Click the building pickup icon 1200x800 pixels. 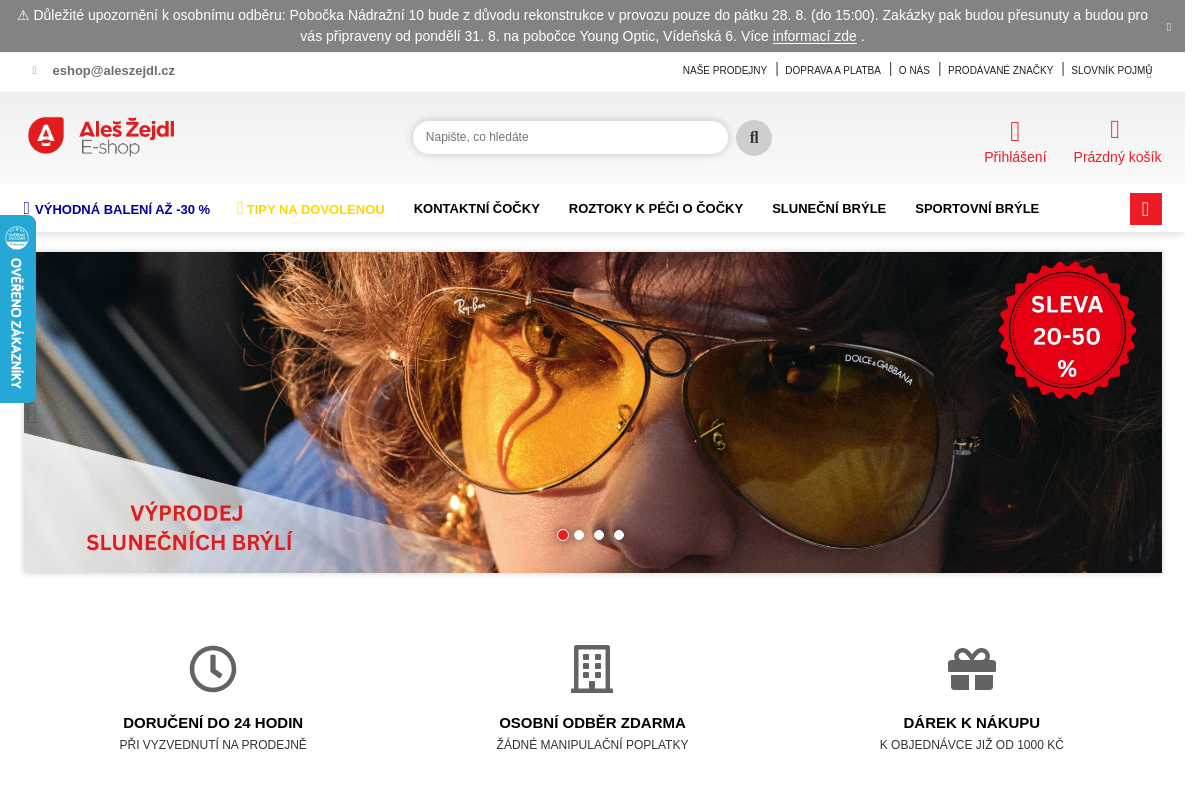coord(592,669)
